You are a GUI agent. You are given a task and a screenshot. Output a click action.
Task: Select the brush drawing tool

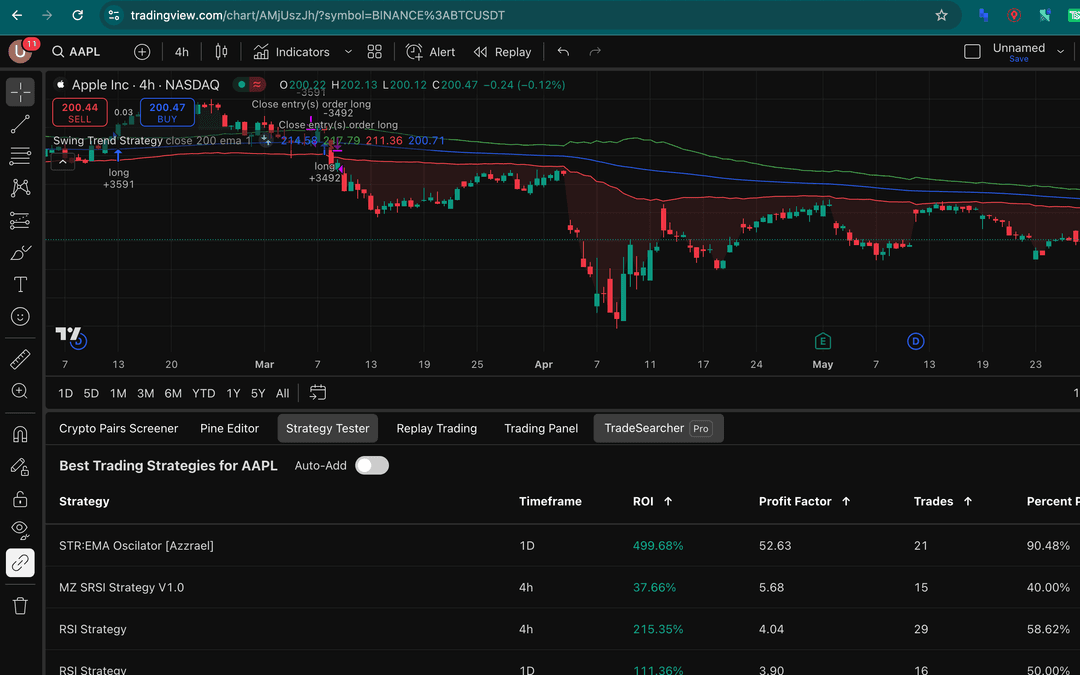click(20, 253)
